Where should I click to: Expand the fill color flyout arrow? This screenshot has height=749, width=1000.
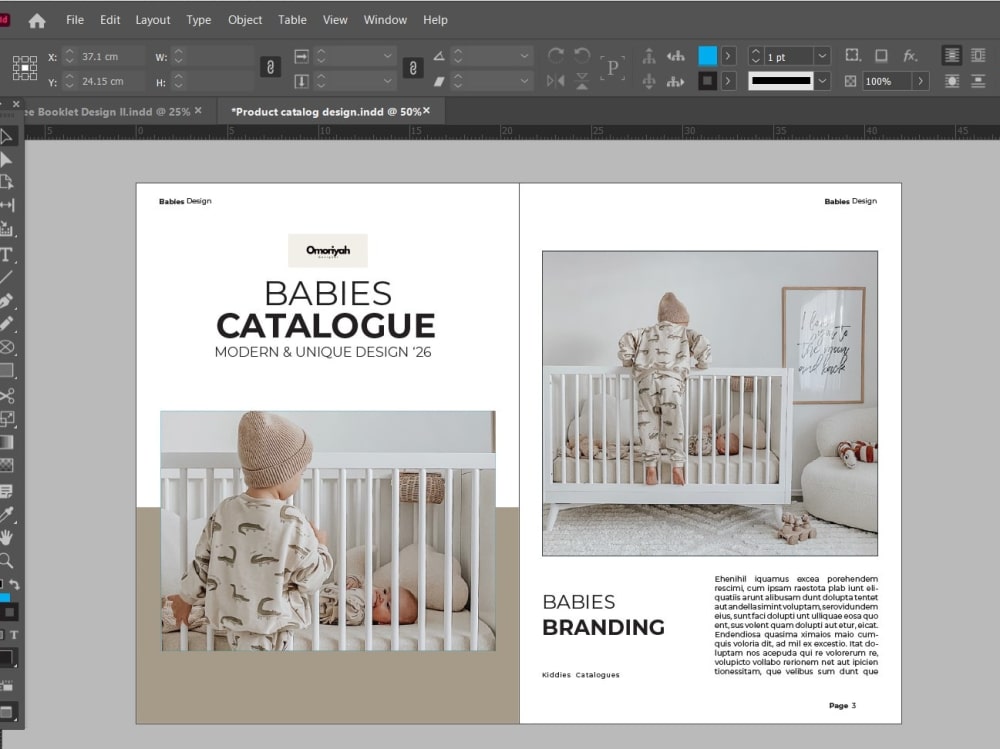[728, 56]
